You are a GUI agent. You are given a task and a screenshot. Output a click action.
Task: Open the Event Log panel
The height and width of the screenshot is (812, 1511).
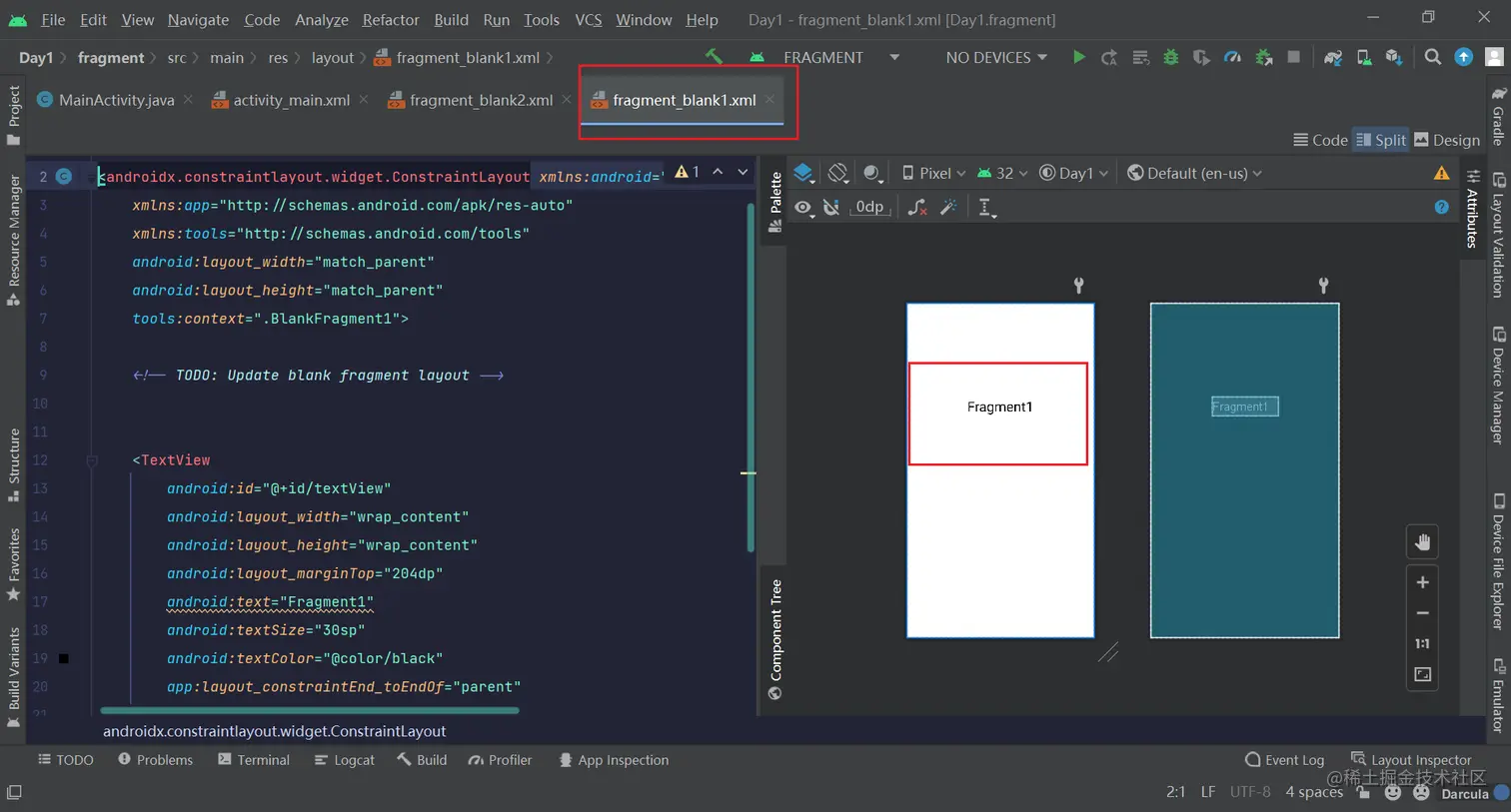[1284, 760]
